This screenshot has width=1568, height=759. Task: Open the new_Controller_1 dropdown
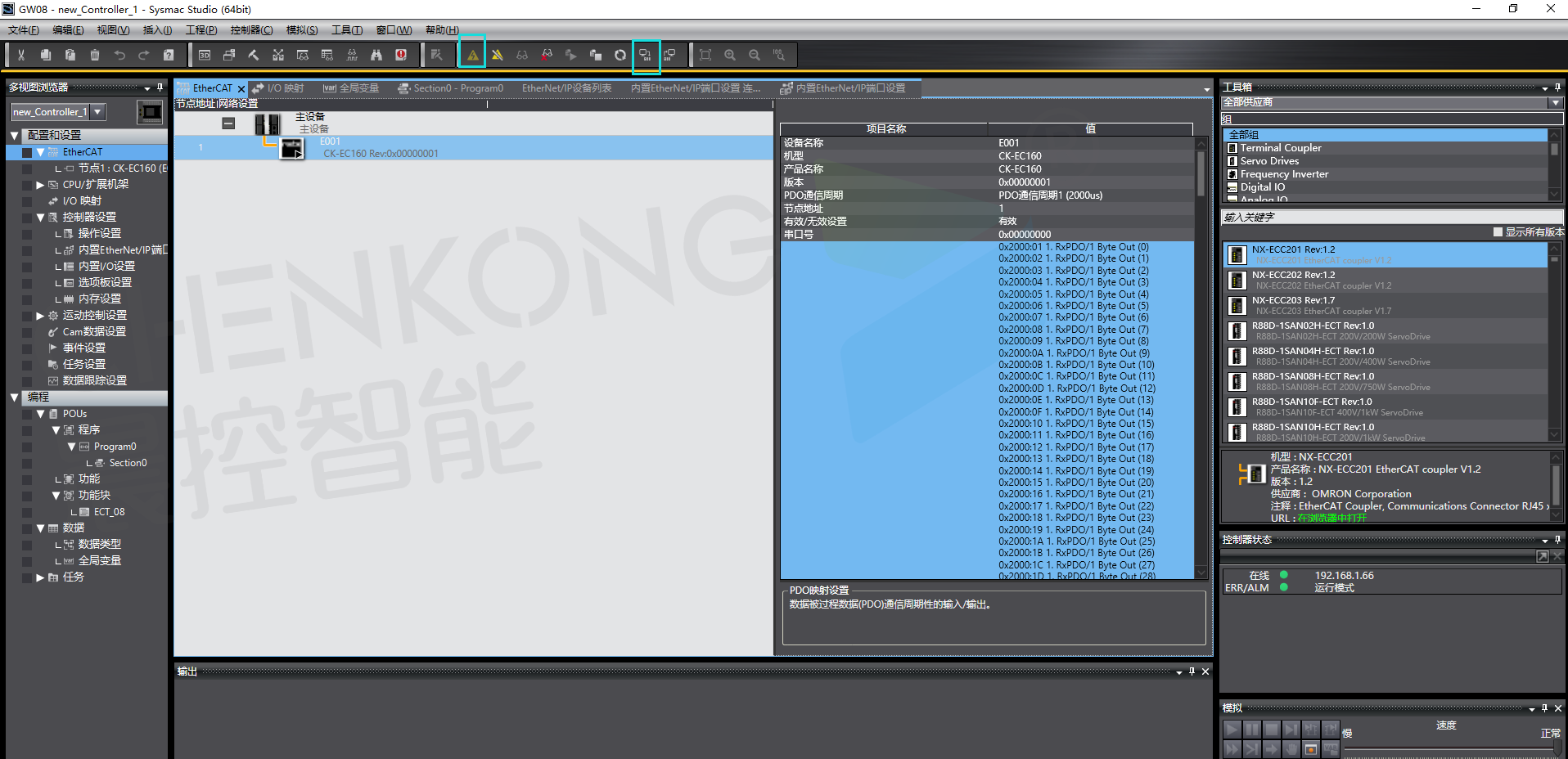97,112
